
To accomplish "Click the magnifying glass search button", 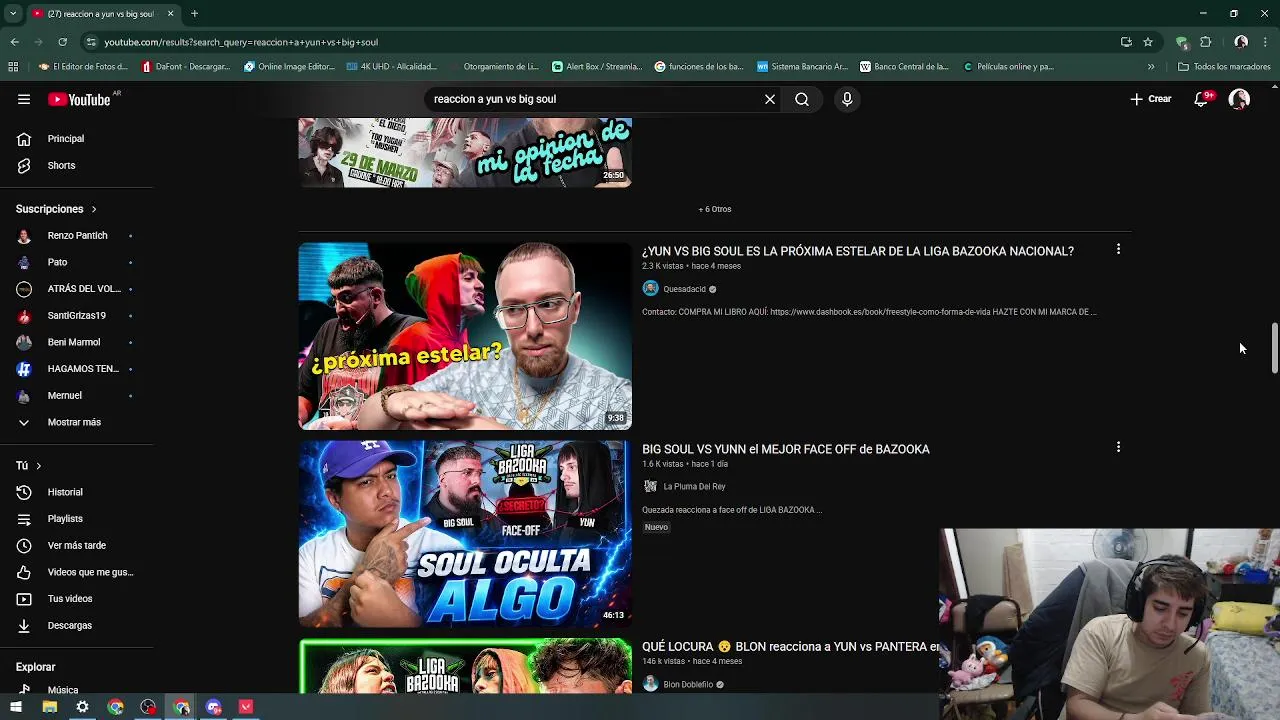I will (x=802, y=99).
